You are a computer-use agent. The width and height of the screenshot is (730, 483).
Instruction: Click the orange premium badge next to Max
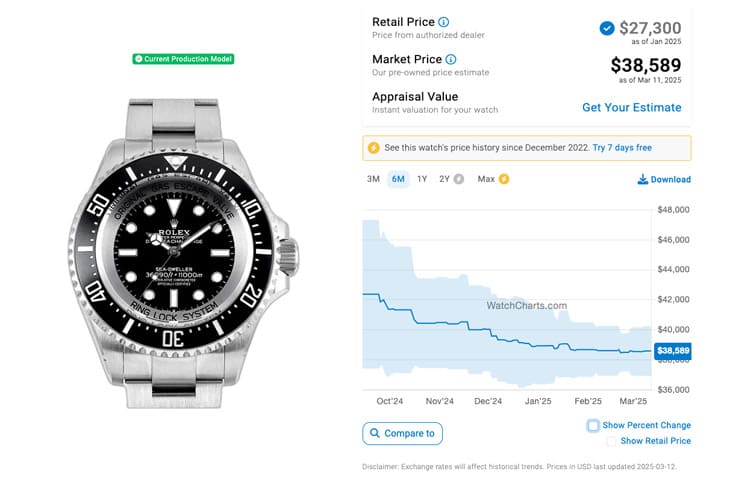[504, 179]
